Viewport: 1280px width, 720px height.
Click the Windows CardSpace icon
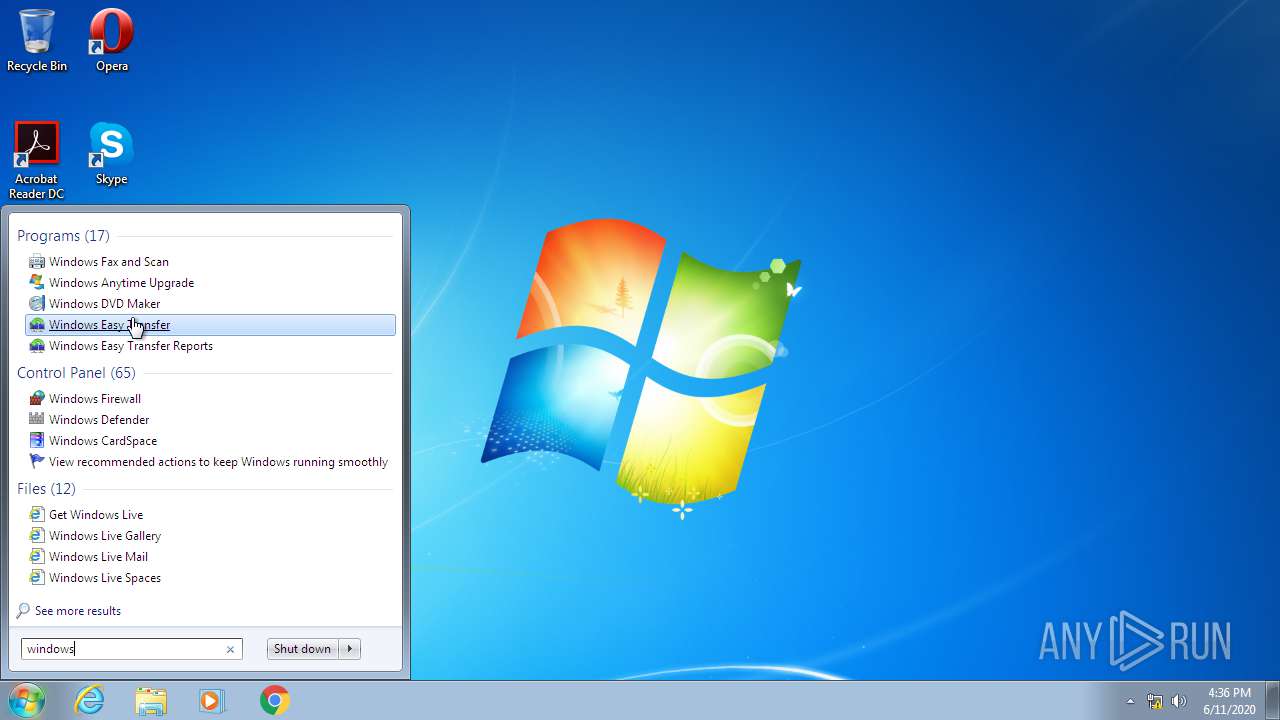point(37,441)
